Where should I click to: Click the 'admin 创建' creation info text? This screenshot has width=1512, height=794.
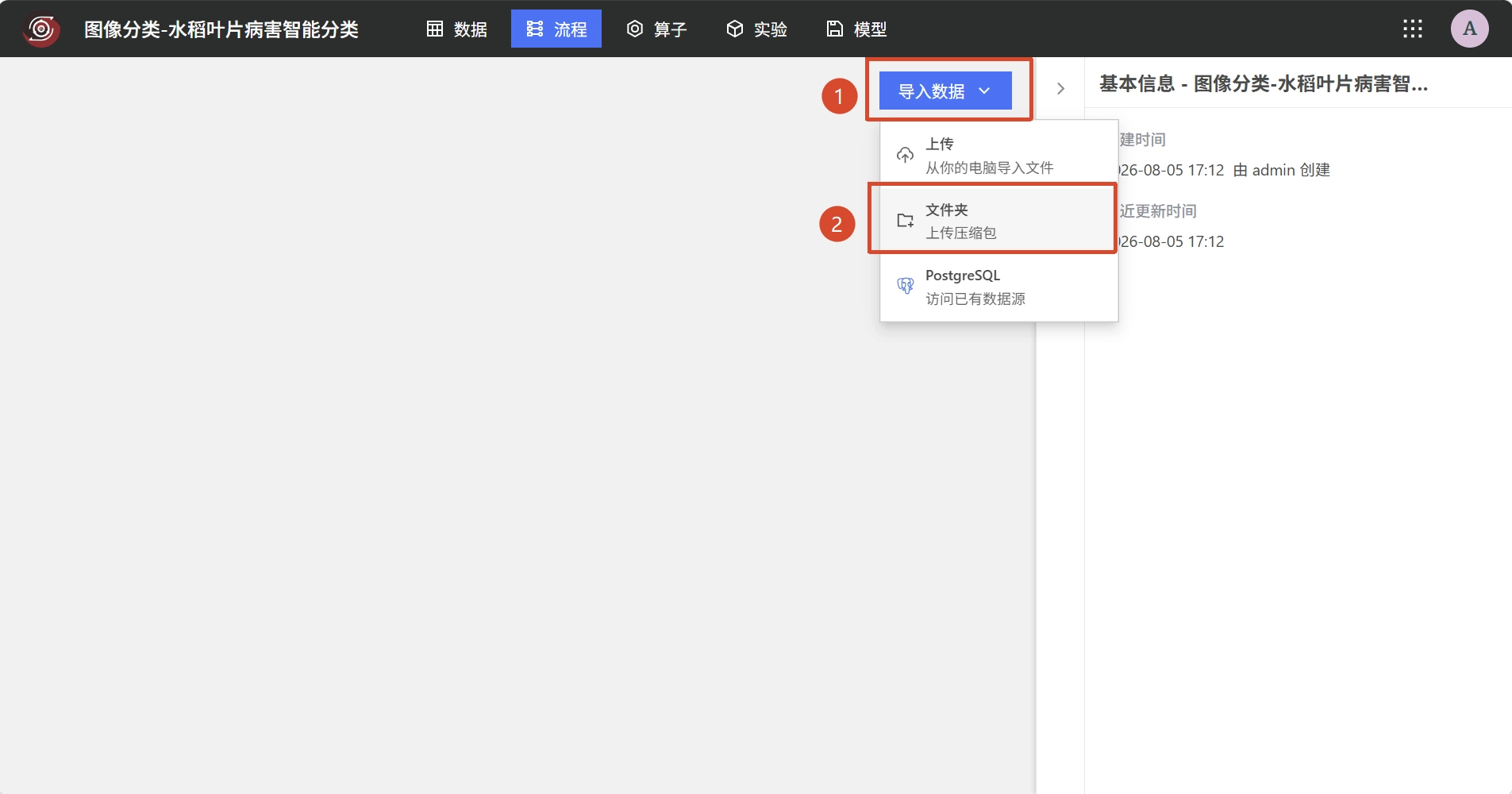tap(1291, 170)
